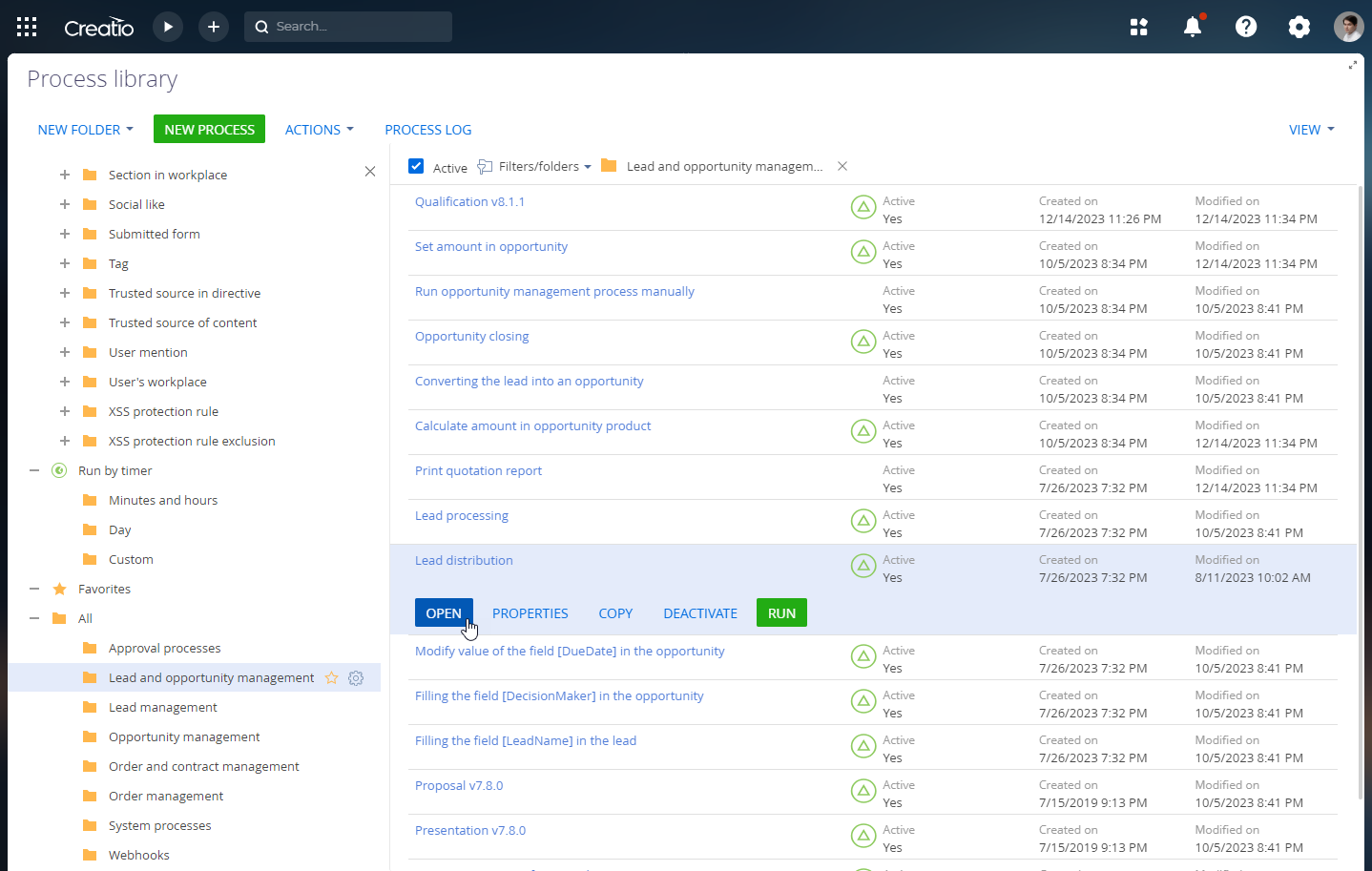The width and height of the screenshot is (1372, 871).
Task: Open the Qualification v8.1.1 process link
Action: pos(469,201)
